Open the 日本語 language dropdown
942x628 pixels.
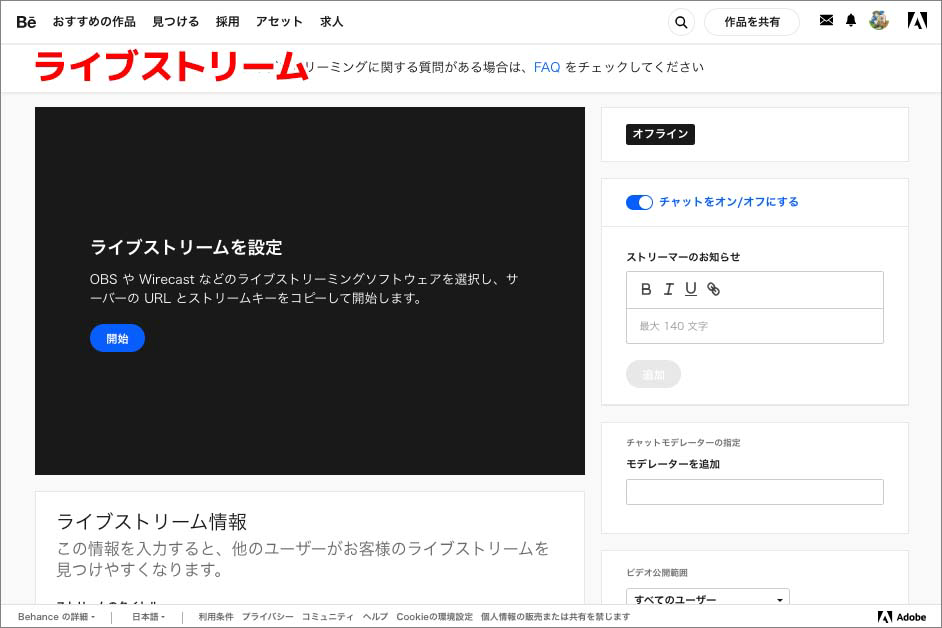(x=148, y=617)
